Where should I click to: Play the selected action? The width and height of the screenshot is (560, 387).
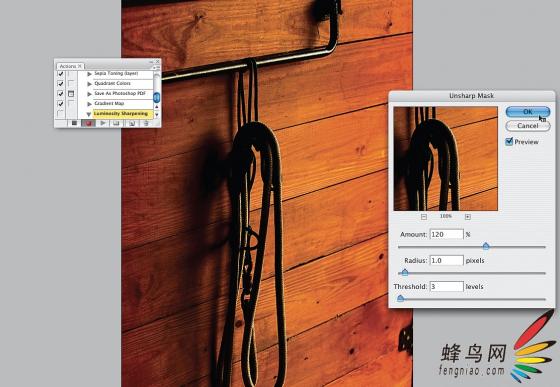103,123
